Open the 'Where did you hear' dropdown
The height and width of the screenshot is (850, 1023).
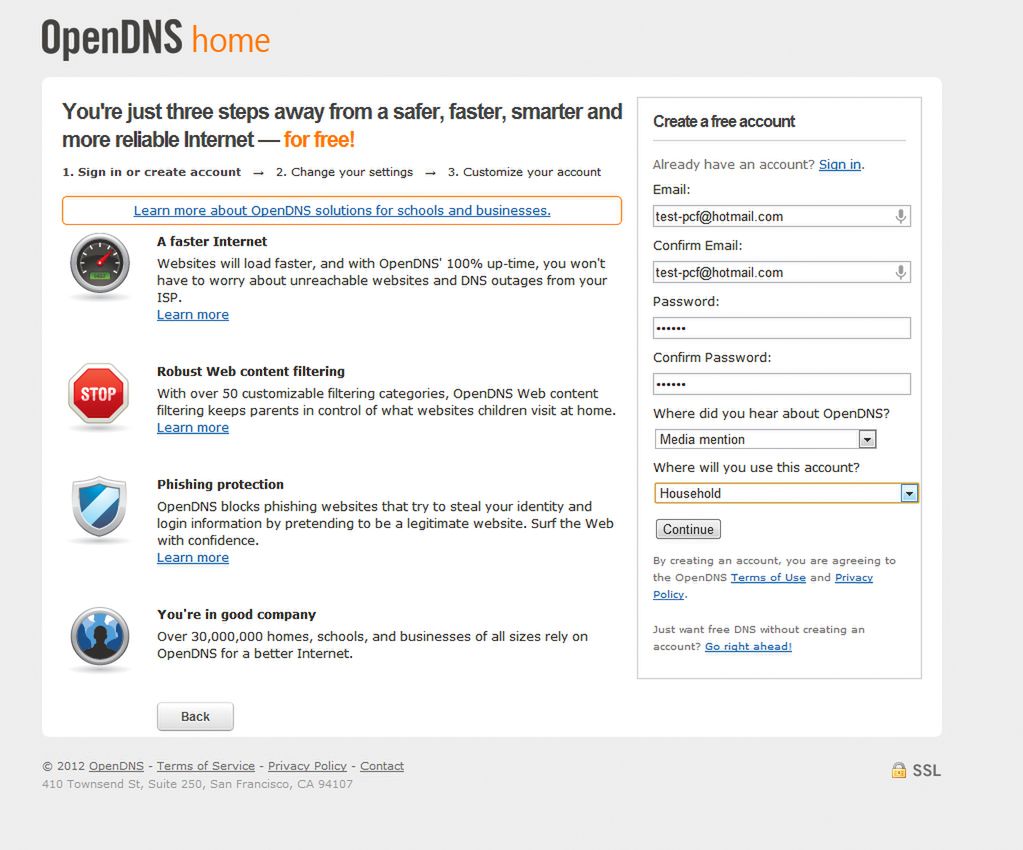pos(867,439)
